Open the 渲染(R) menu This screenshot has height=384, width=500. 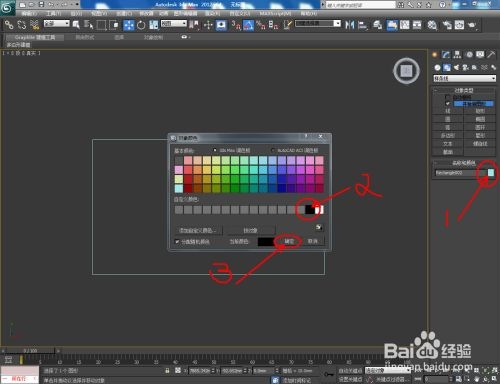pyautogui.click(x=212, y=14)
